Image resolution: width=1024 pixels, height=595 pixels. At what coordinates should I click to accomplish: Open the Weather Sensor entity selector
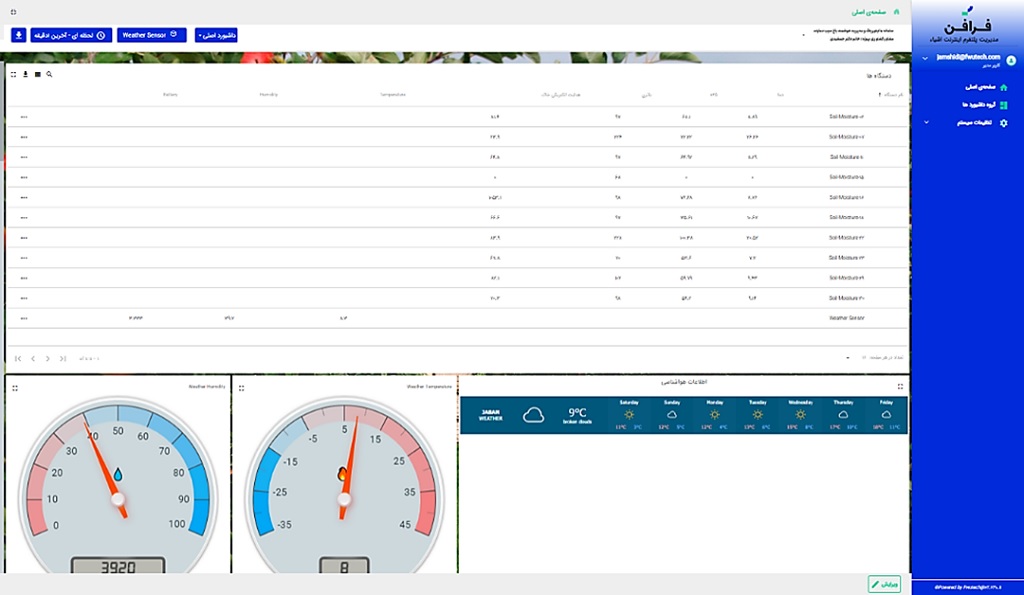click(151, 35)
